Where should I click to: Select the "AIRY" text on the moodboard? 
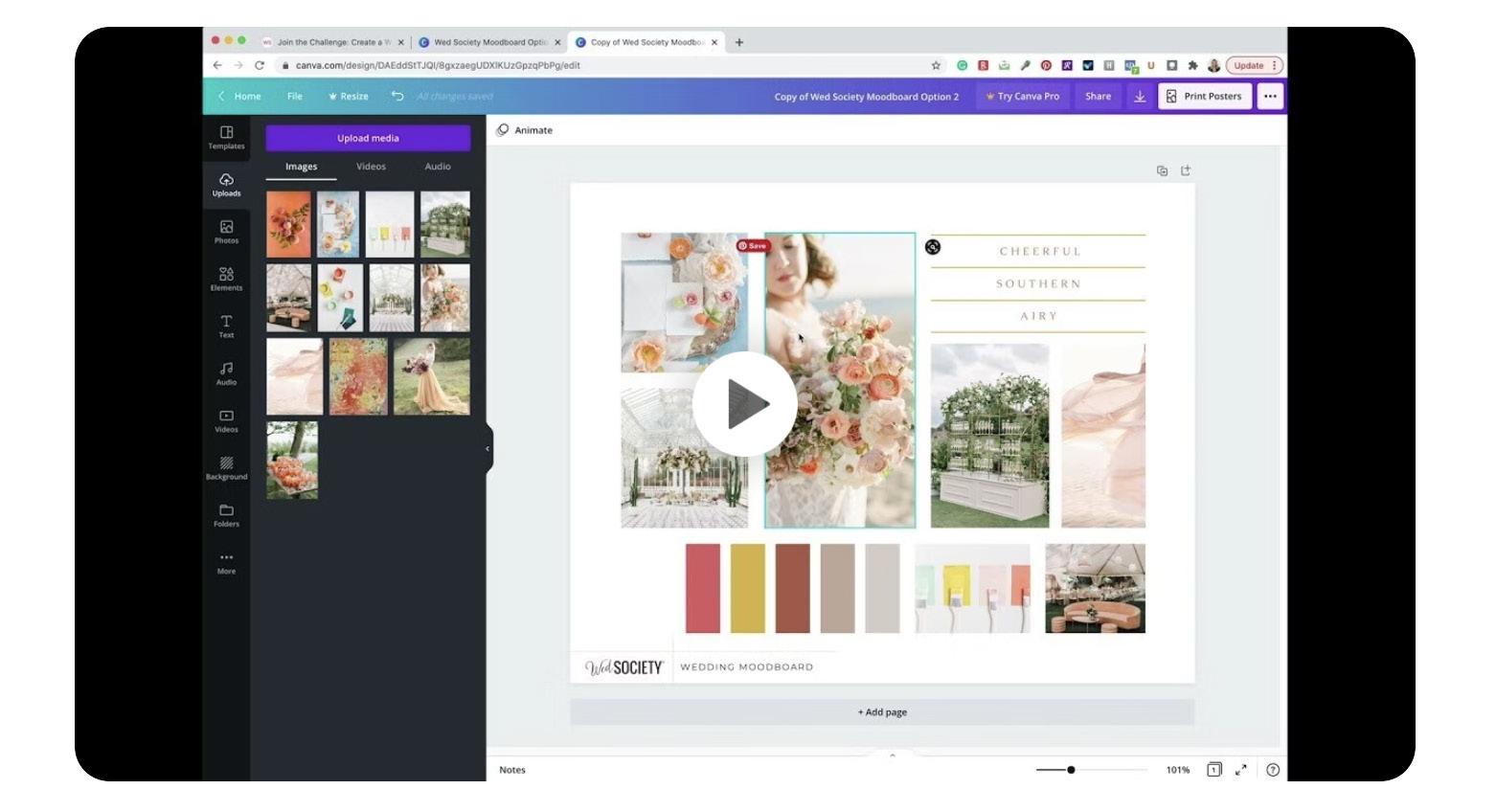click(1039, 316)
